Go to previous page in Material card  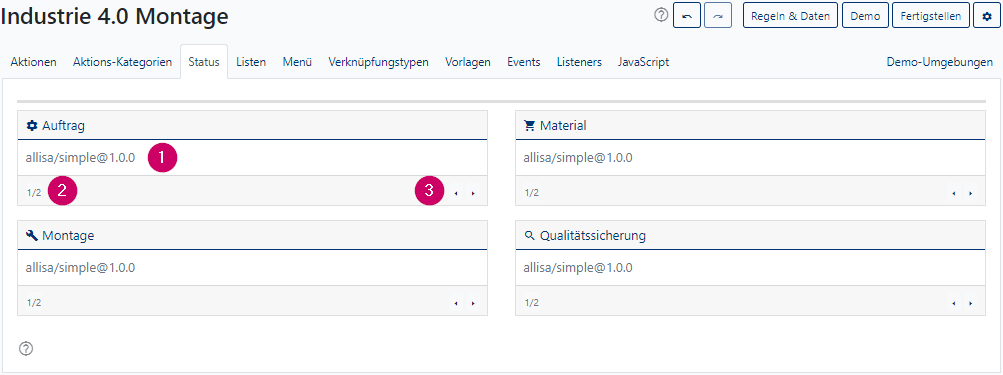953,193
